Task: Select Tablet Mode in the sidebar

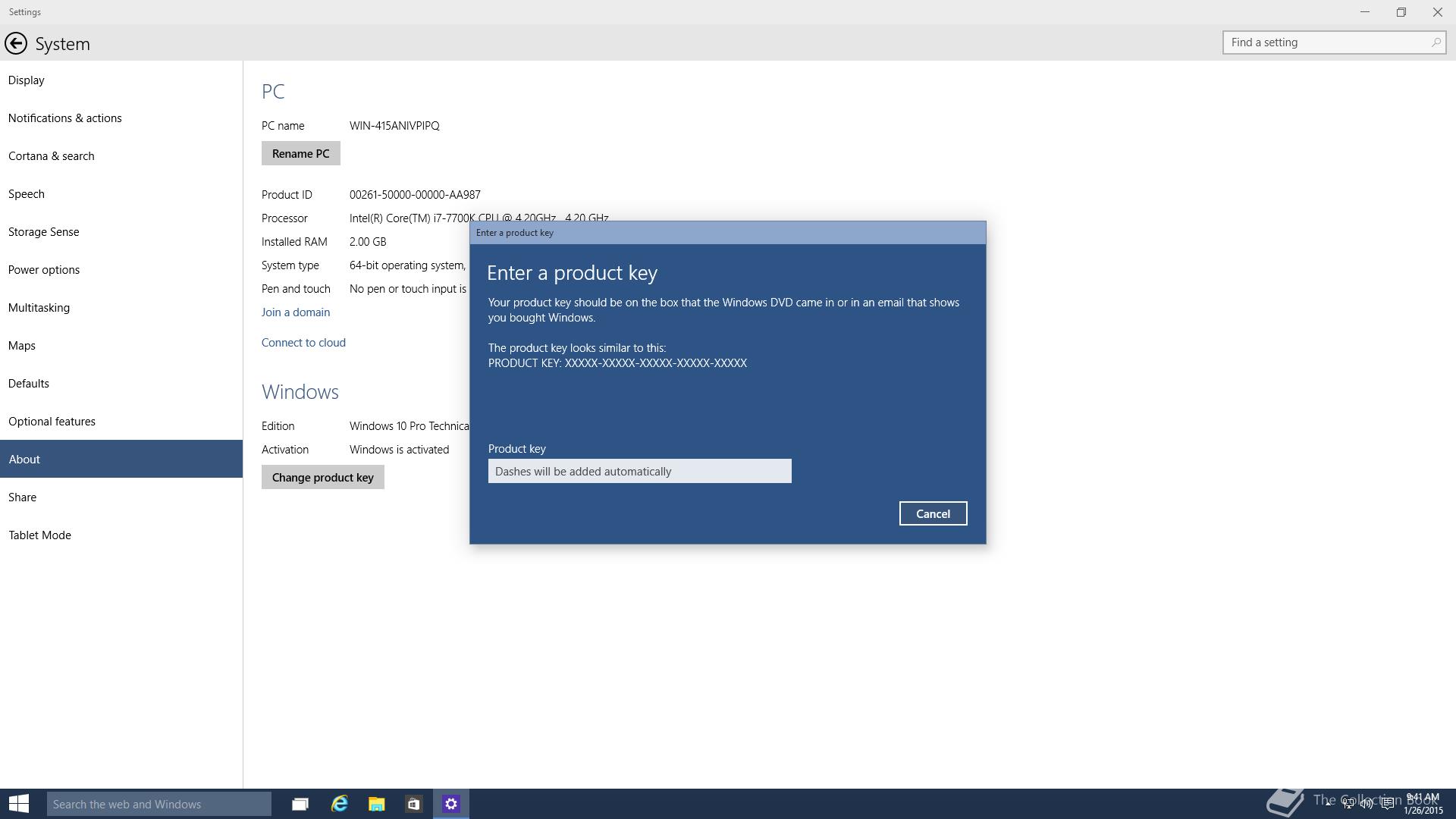Action: pos(121,535)
